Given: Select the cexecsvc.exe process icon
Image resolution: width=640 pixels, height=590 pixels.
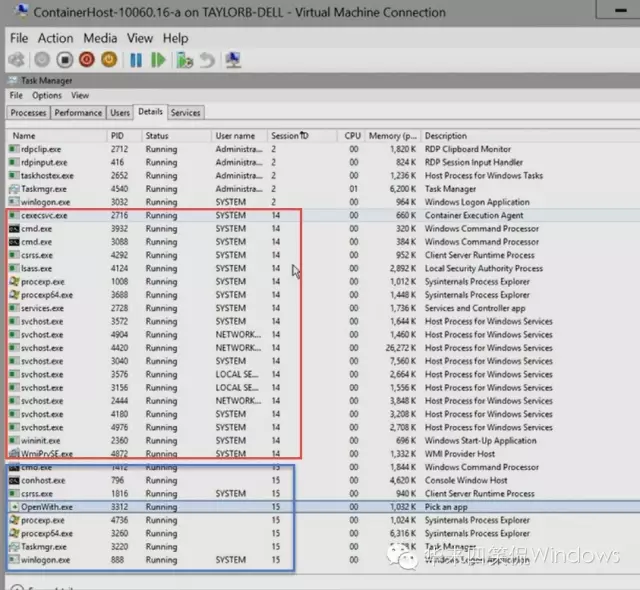Looking at the screenshot, I should click(x=14, y=215).
